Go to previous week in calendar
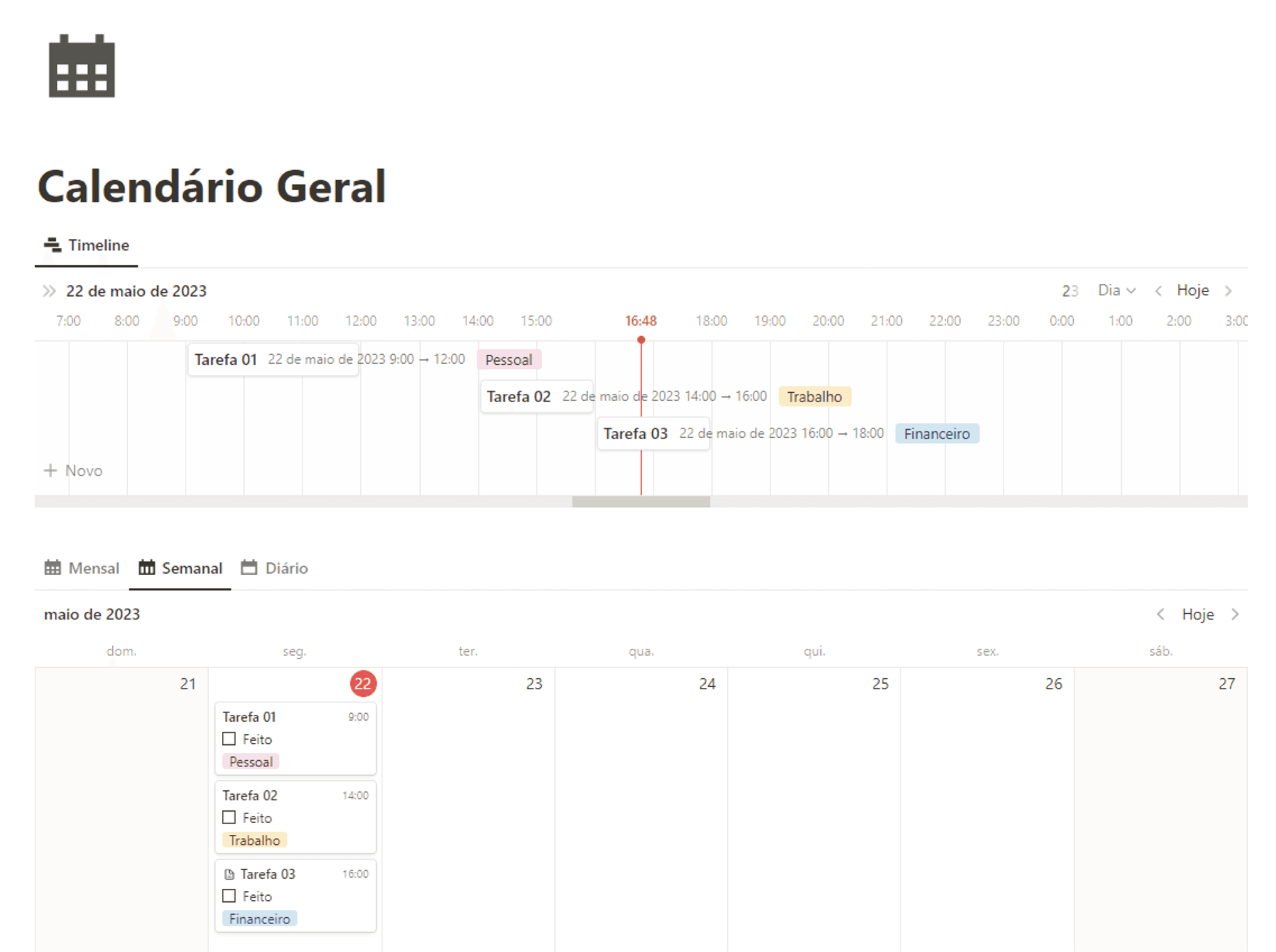 coord(1161,614)
